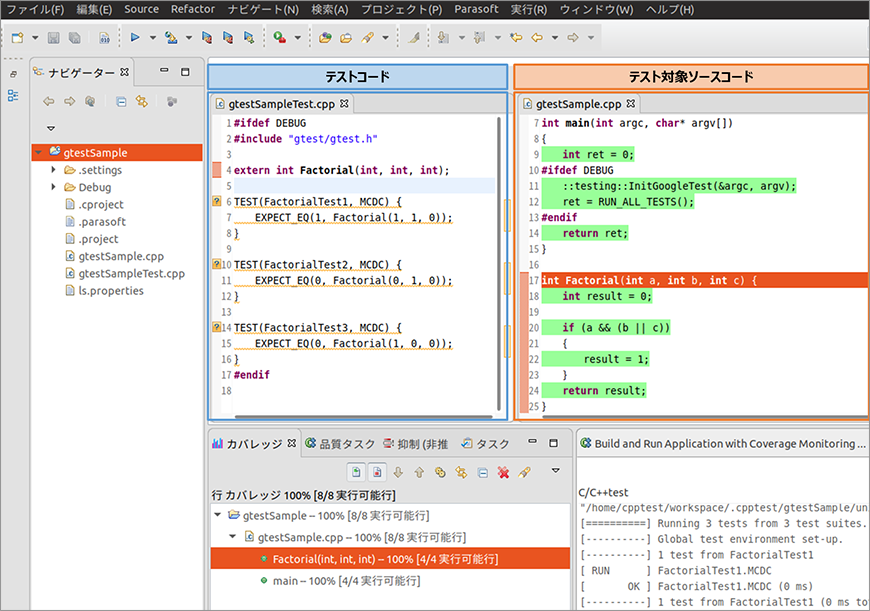Click Collapse All in the Navigator toolbar
870x611 pixels.
tap(121, 102)
